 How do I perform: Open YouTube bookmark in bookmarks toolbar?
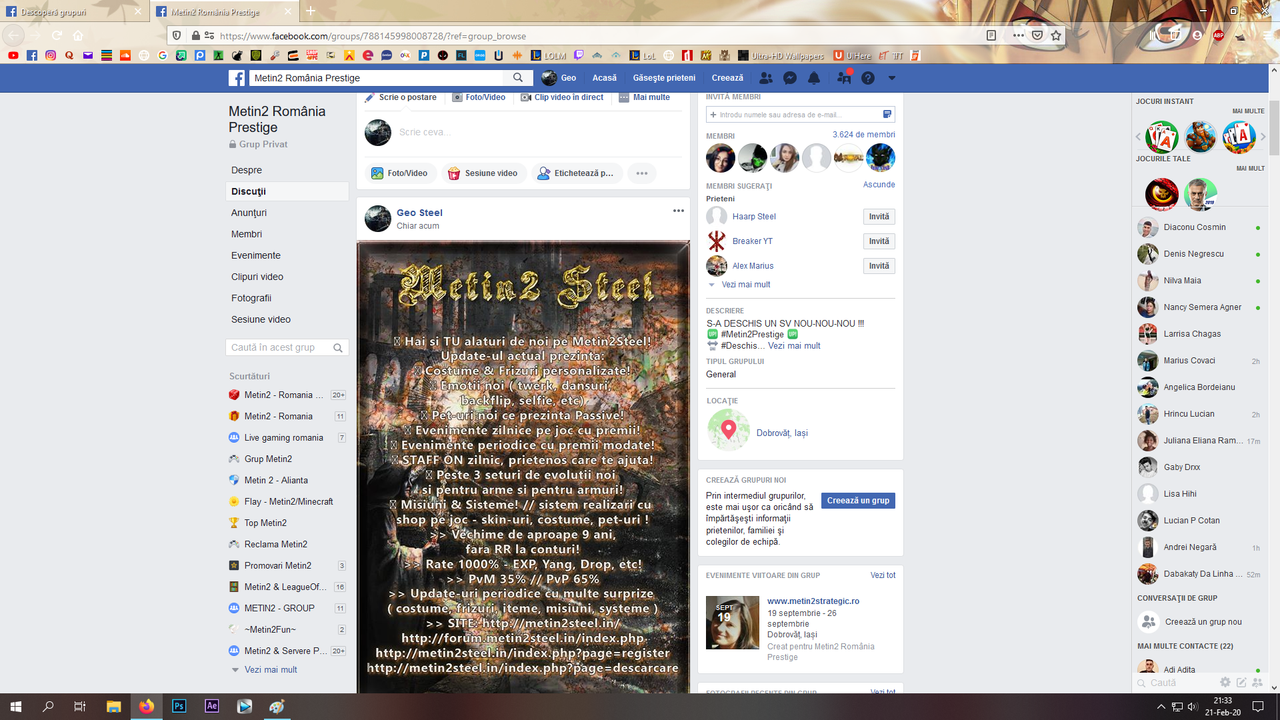coord(14,55)
